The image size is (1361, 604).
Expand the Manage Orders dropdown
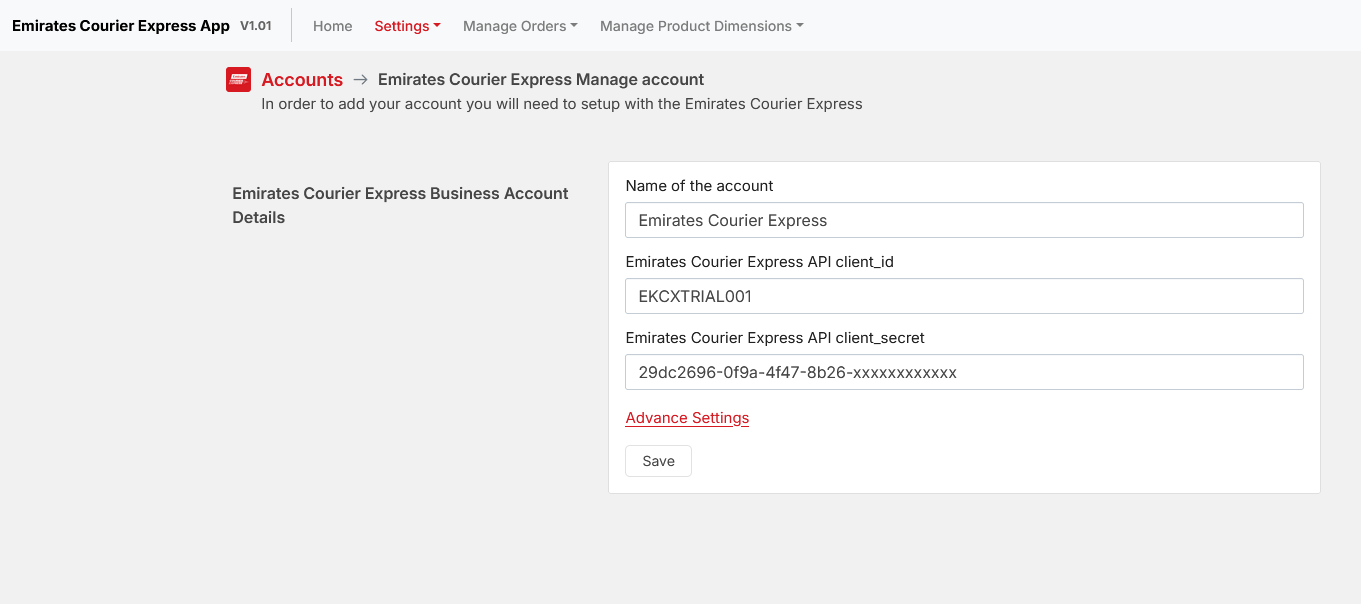click(x=520, y=26)
